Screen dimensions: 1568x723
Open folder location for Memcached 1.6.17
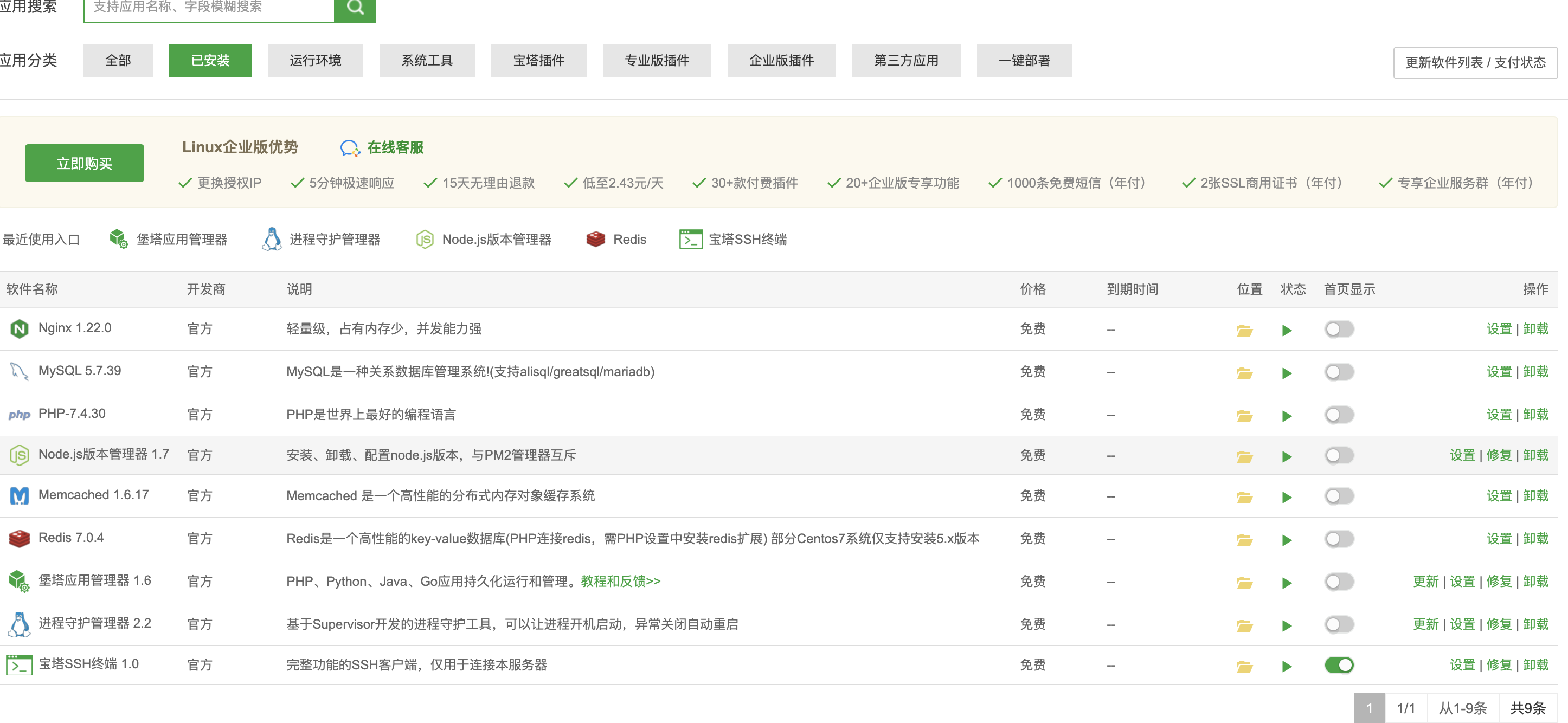(x=1244, y=497)
